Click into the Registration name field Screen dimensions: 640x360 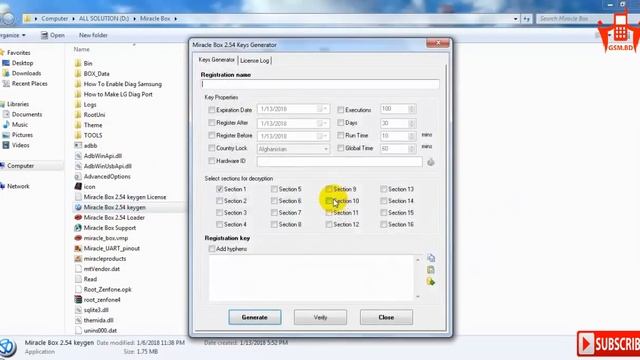[320, 84]
